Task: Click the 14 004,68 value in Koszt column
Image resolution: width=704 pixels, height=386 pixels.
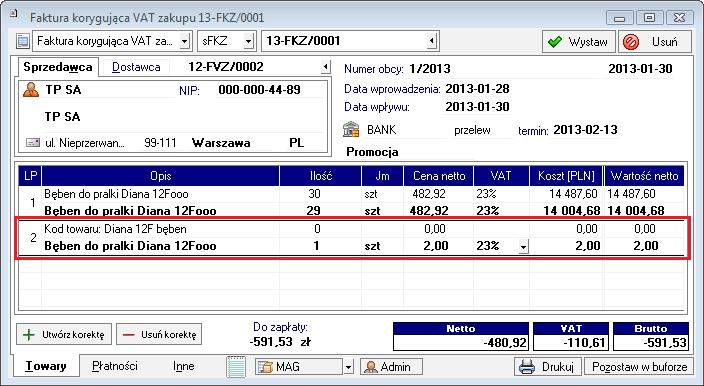Action: point(571,211)
